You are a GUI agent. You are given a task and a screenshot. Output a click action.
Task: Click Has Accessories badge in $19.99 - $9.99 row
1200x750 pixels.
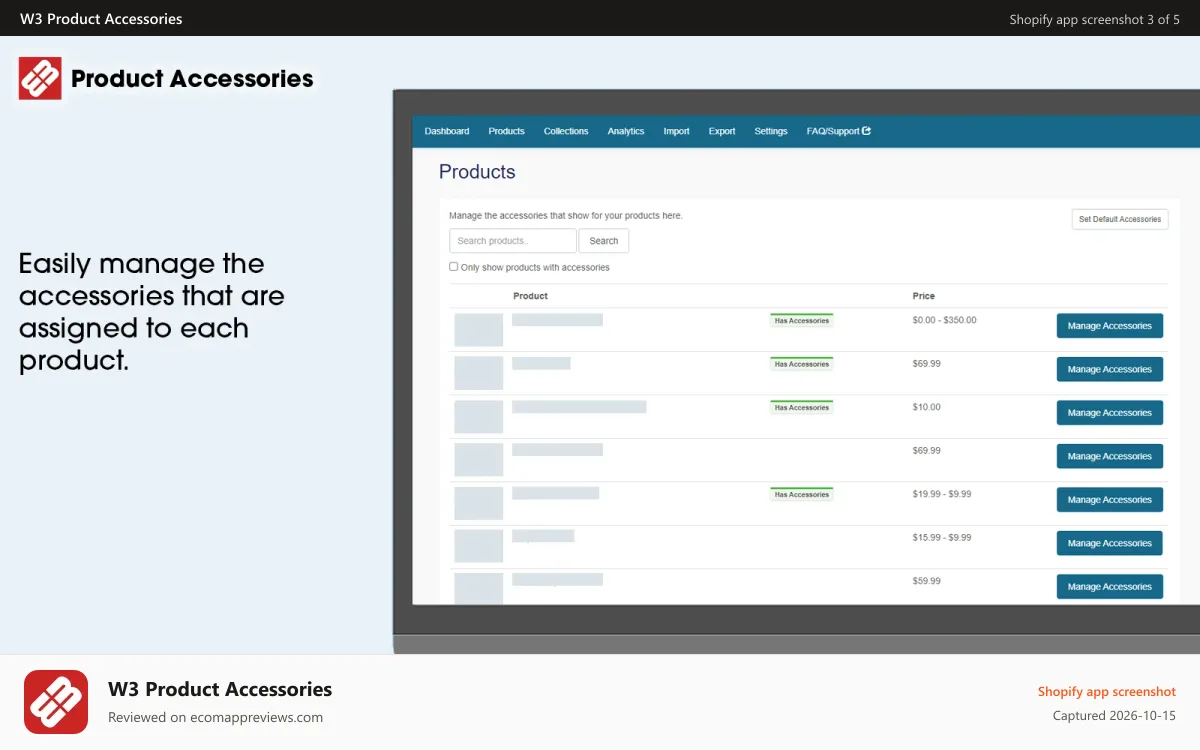(802, 494)
